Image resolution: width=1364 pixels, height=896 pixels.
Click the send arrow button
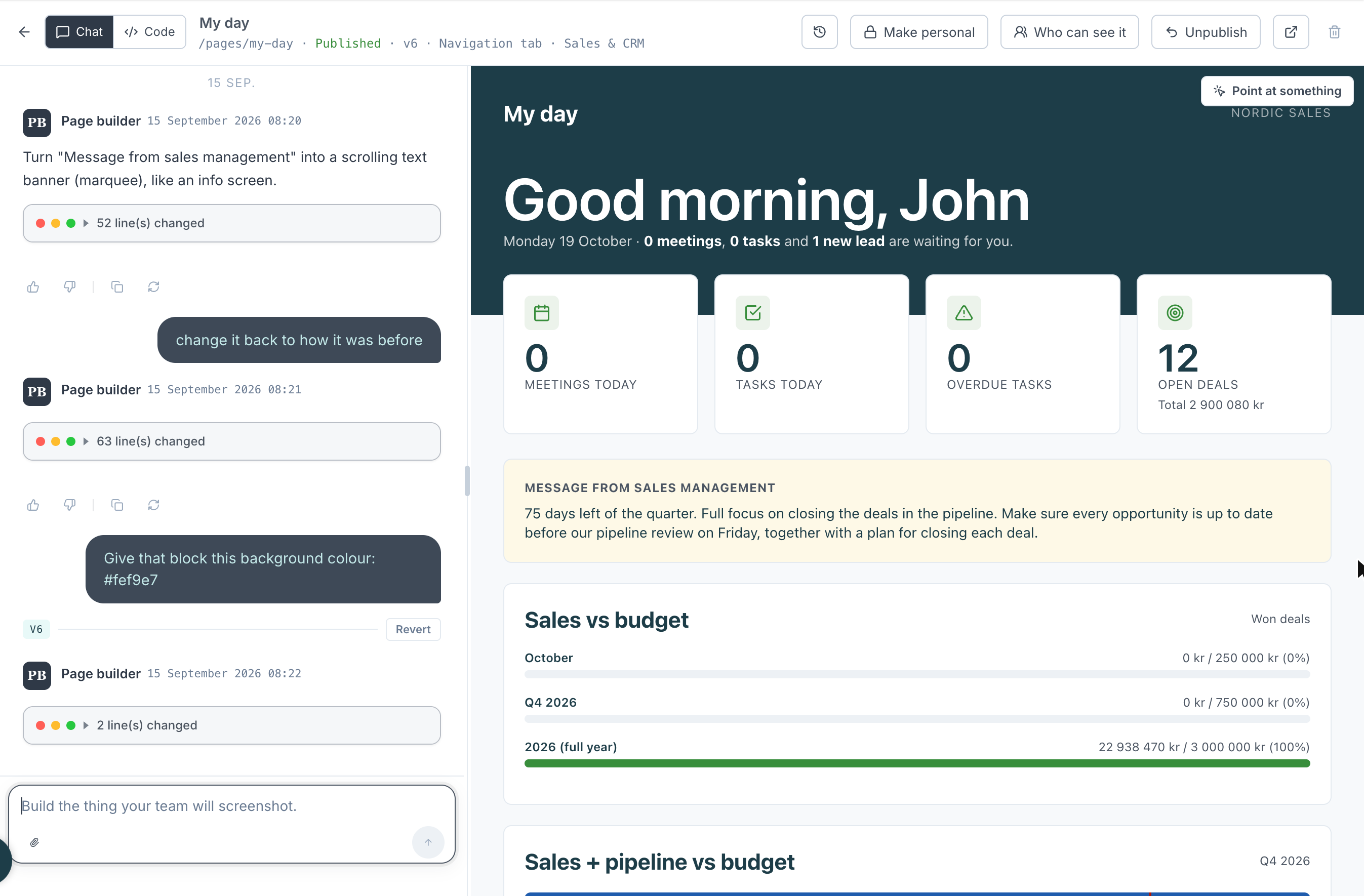pyautogui.click(x=428, y=842)
